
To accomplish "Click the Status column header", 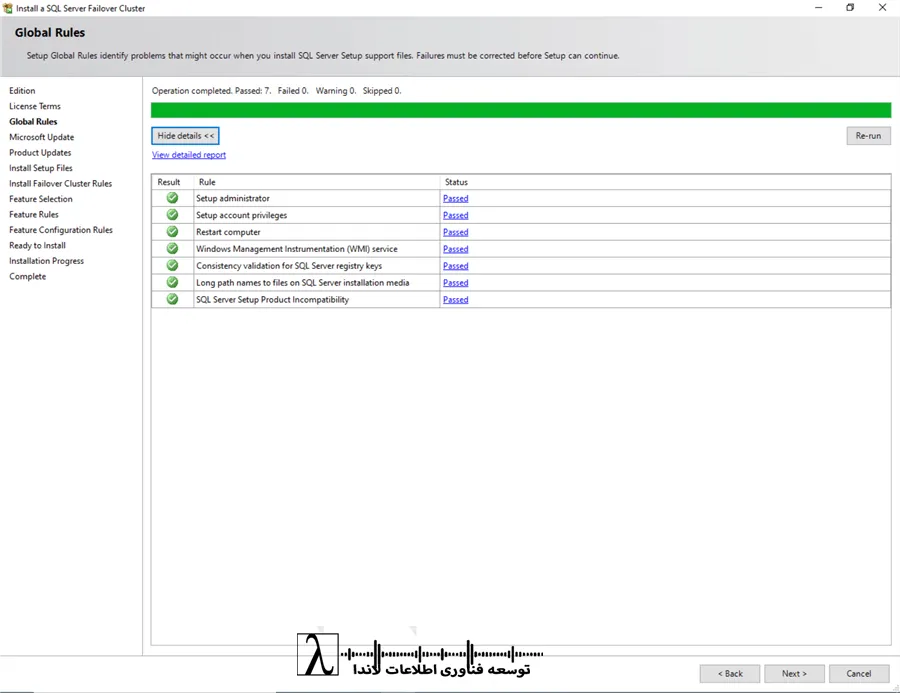I will pyautogui.click(x=456, y=182).
